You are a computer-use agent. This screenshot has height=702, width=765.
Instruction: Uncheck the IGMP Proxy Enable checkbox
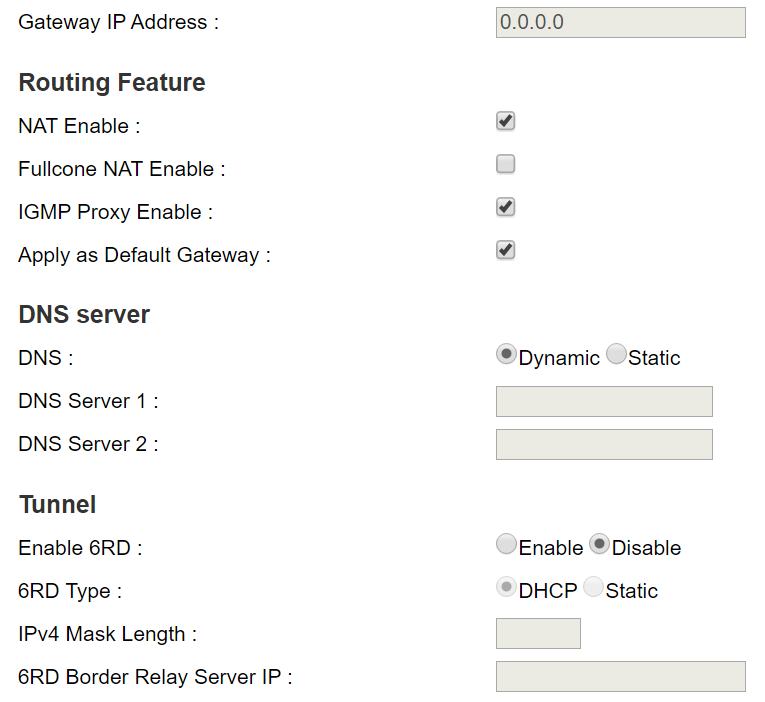[x=506, y=208]
